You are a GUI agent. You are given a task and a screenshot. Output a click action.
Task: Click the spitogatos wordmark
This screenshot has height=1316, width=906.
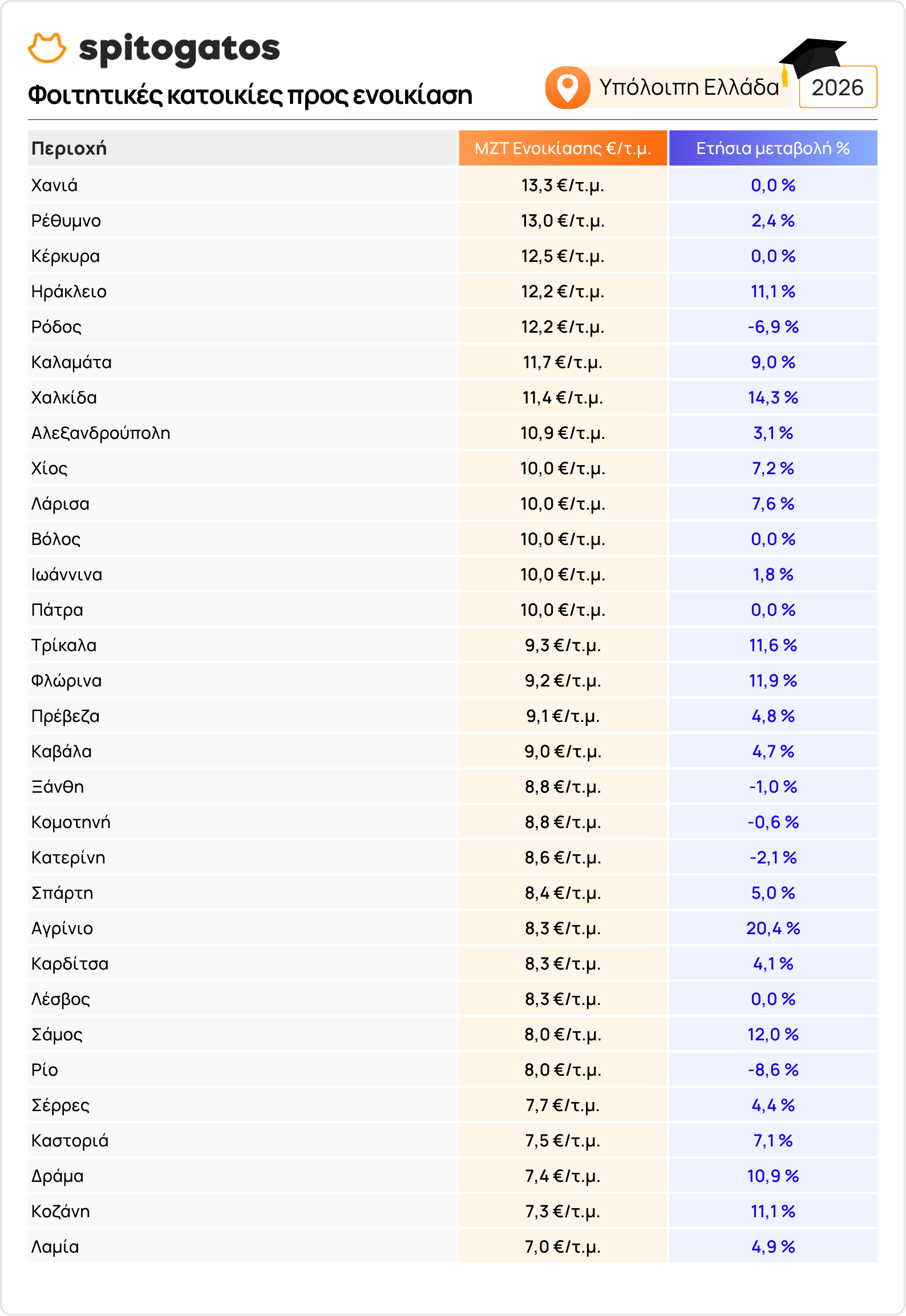(x=179, y=50)
